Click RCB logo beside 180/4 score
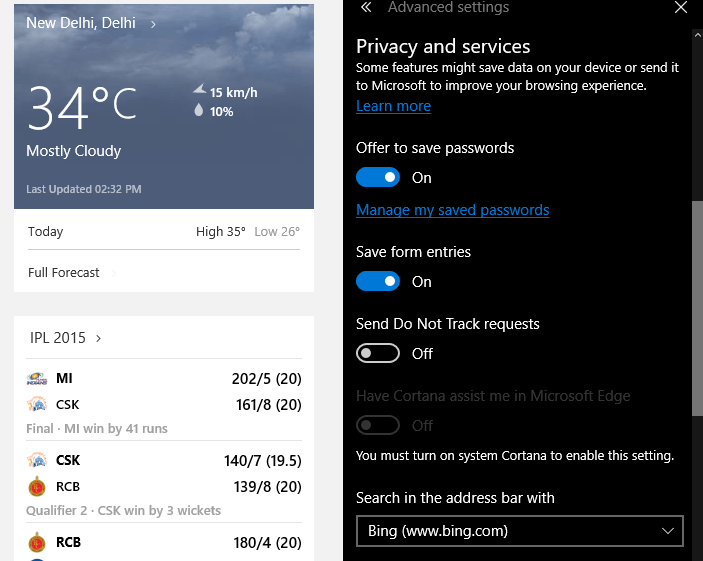The height and width of the screenshot is (561, 703). click(37, 542)
